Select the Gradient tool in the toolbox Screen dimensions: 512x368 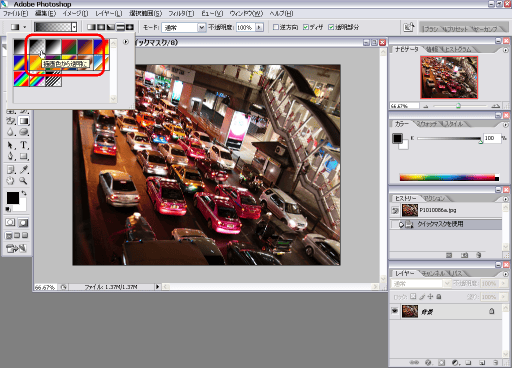[23, 121]
